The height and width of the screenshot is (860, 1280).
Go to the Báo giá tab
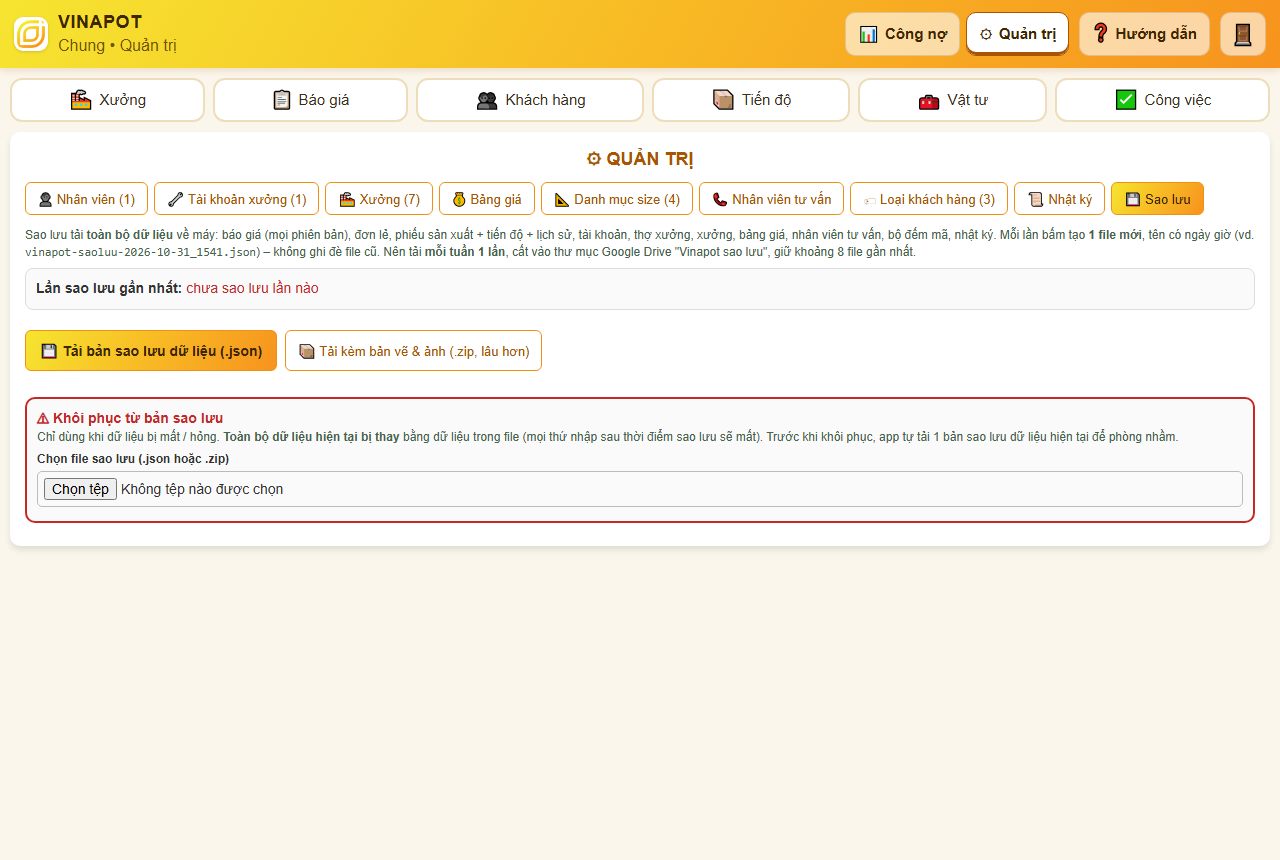pyautogui.click(x=310, y=100)
